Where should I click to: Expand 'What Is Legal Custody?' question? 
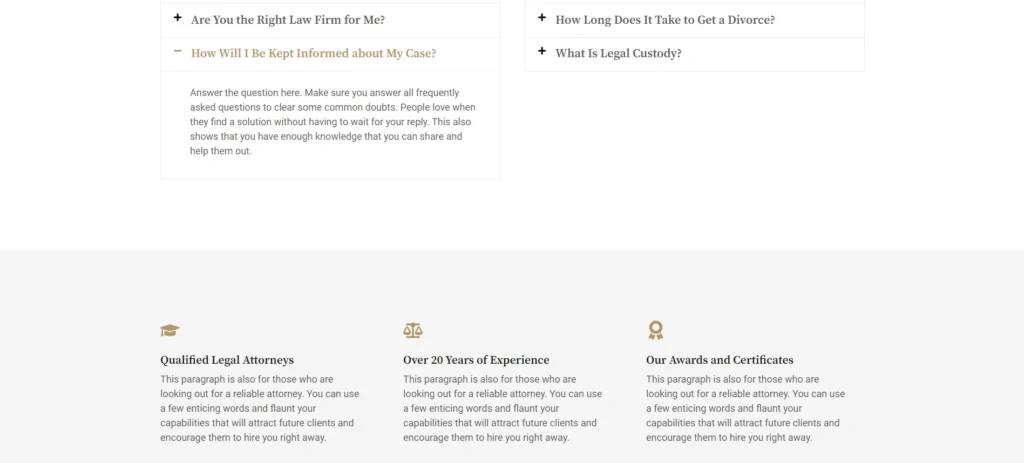pyautogui.click(x=618, y=54)
